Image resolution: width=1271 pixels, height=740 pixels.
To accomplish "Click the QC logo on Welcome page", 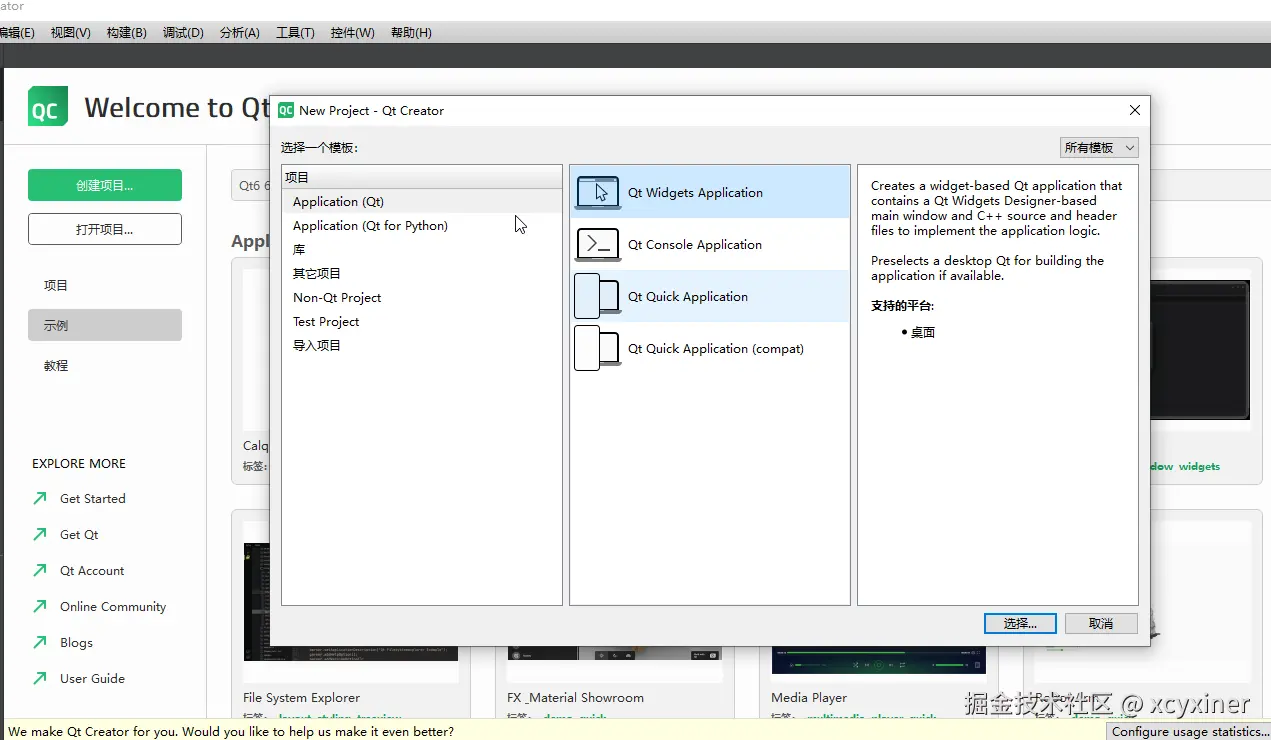I will (x=48, y=106).
